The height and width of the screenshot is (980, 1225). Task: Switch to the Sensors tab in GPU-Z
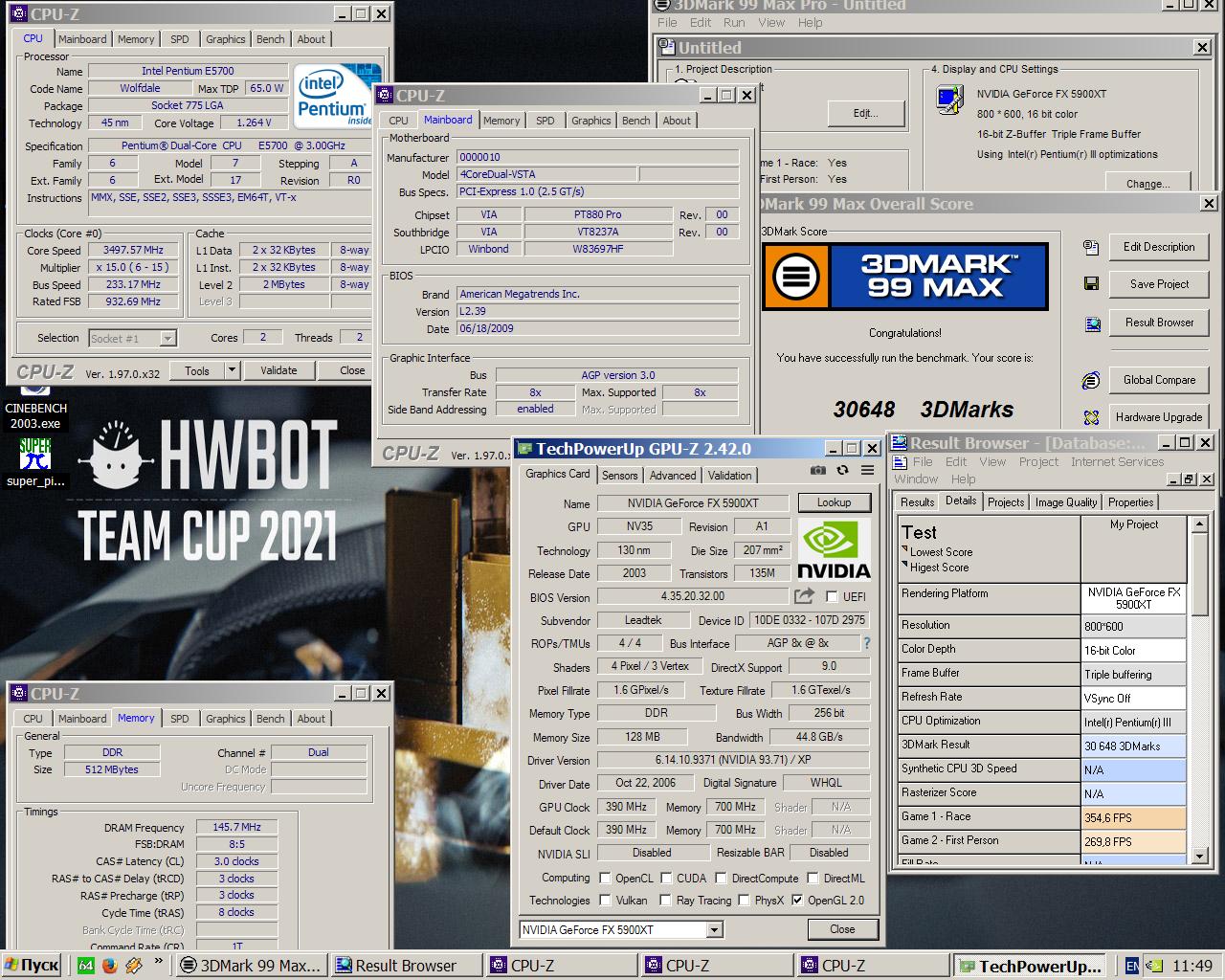click(x=619, y=476)
